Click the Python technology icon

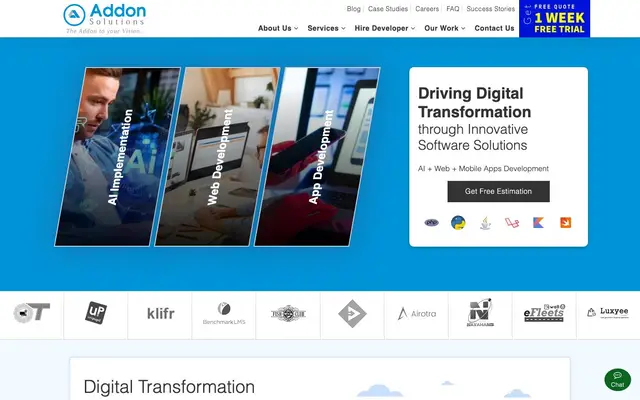[458, 222]
